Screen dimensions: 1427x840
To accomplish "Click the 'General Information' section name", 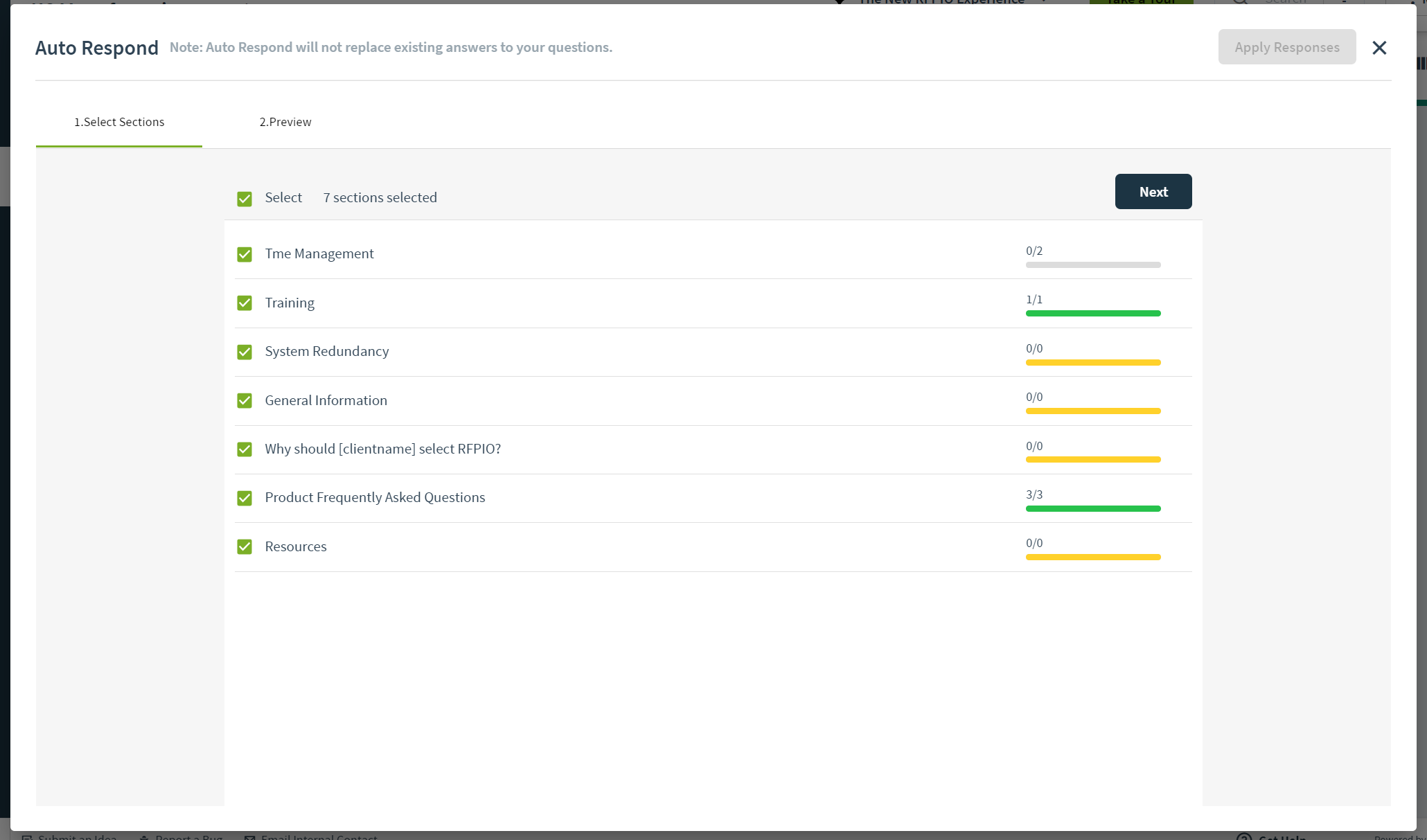I will (326, 400).
